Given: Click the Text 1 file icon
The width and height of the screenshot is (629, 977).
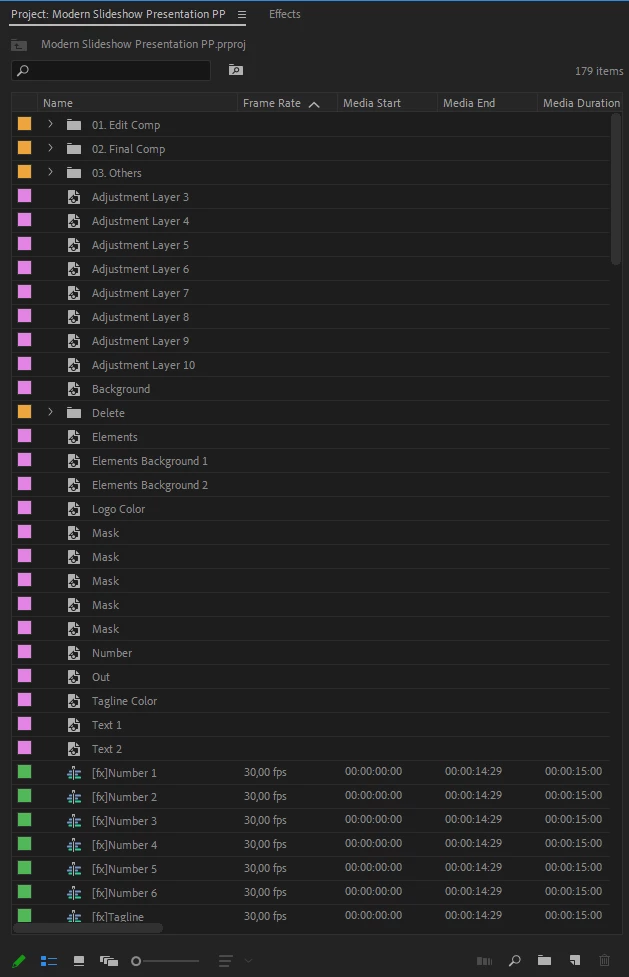Looking at the screenshot, I should [x=74, y=725].
